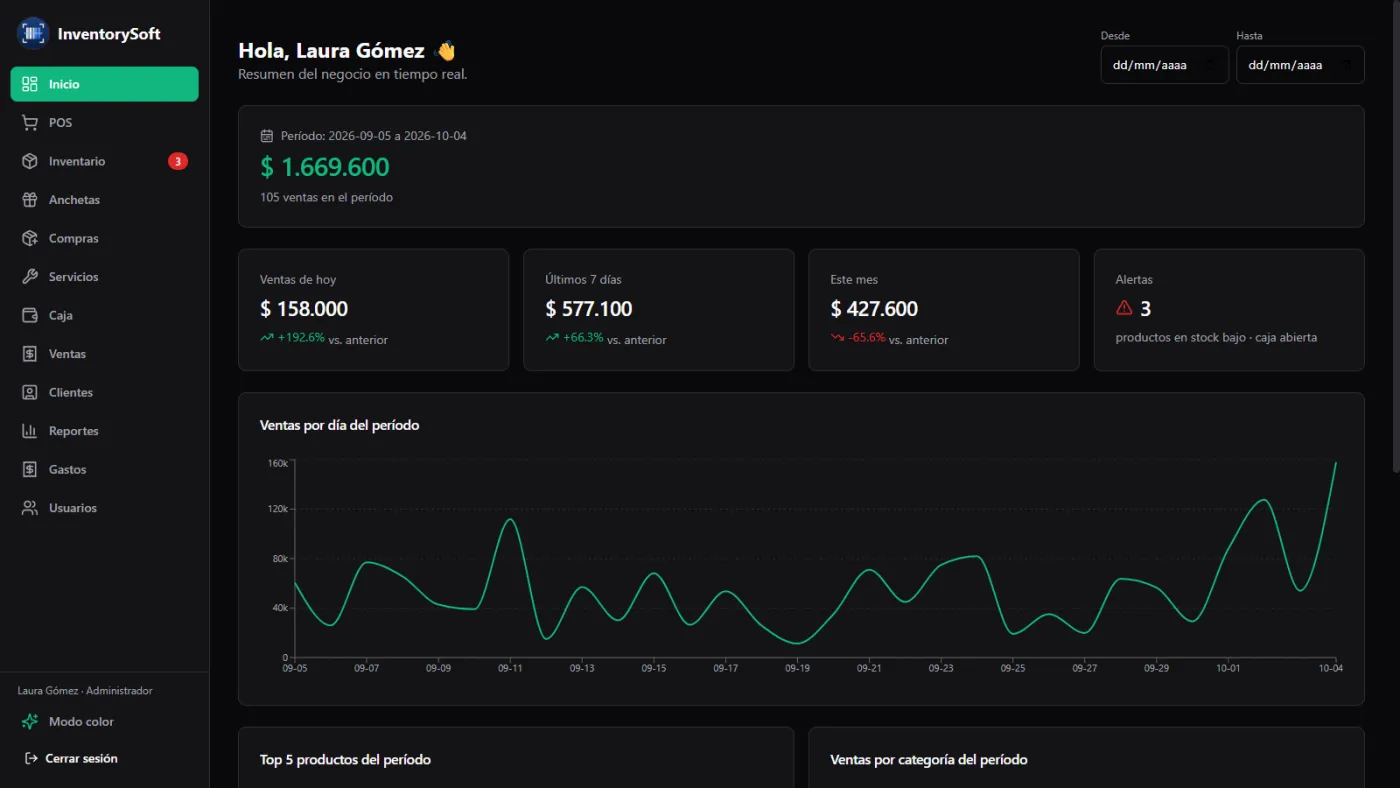Open the Inventario menu item
Image resolution: width=1400 pixels, height=788 pixels.
tap(105, 161)
